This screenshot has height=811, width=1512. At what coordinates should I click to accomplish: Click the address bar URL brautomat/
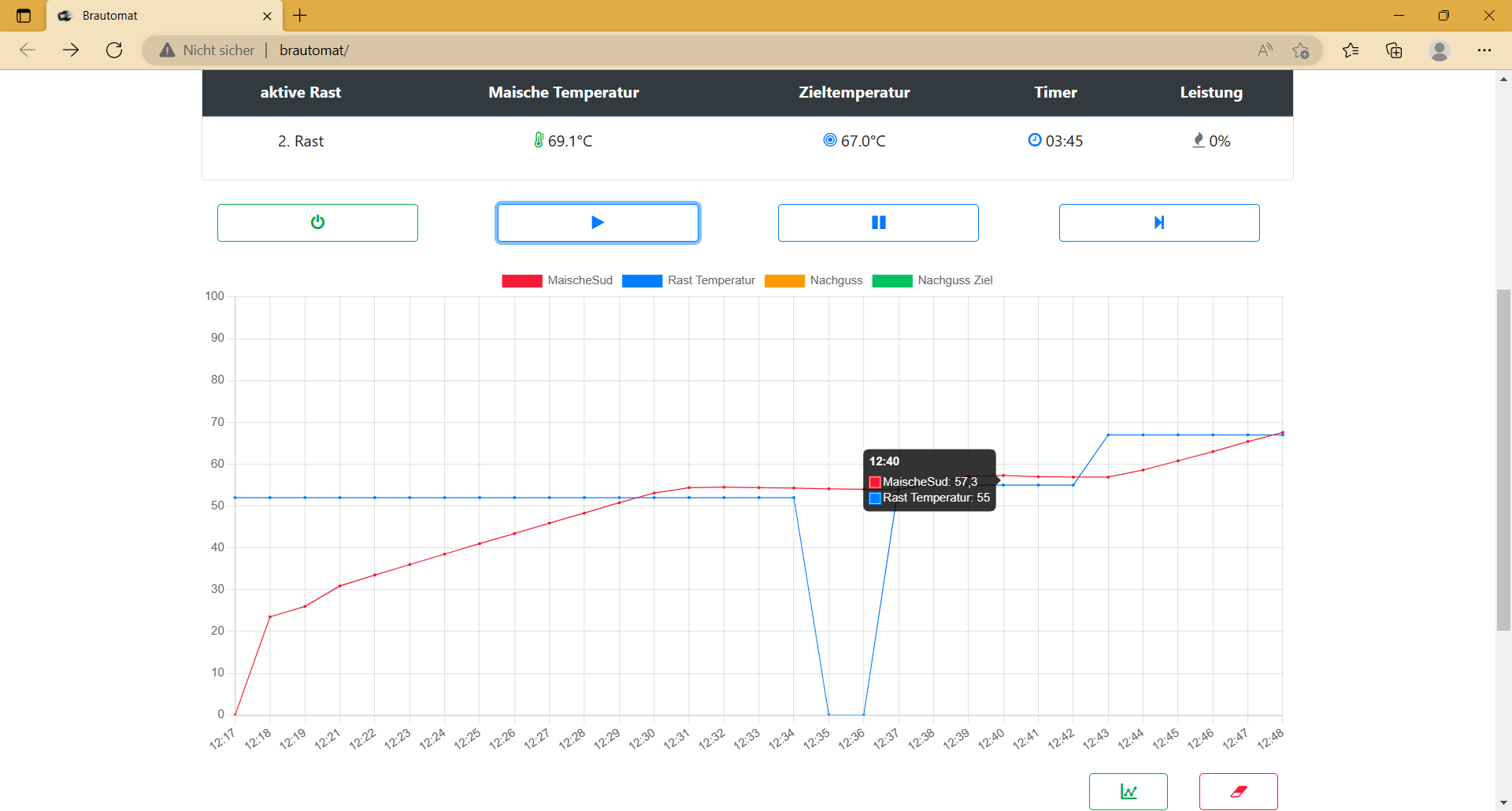coord(314,50)
